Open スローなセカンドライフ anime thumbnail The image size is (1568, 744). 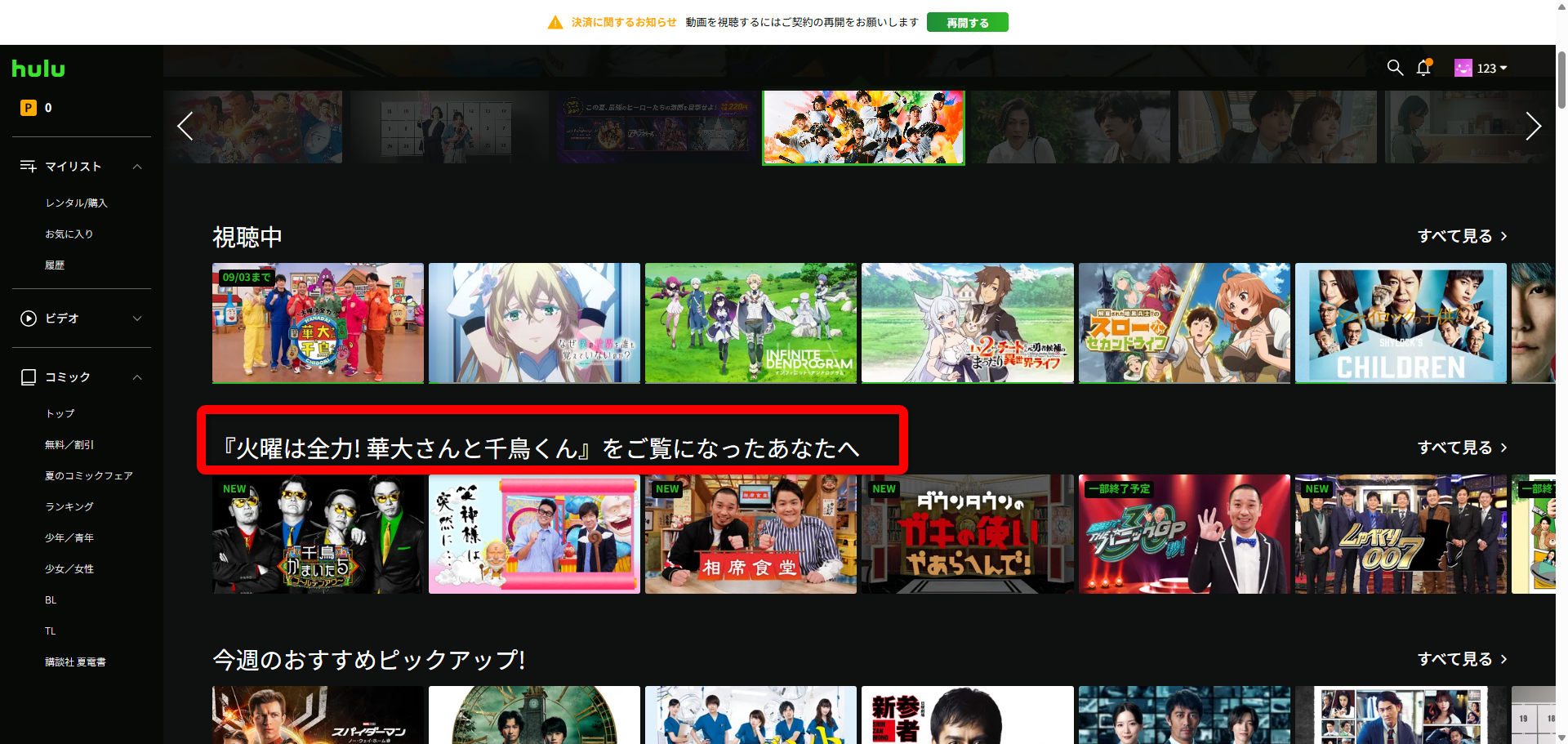1184,323
